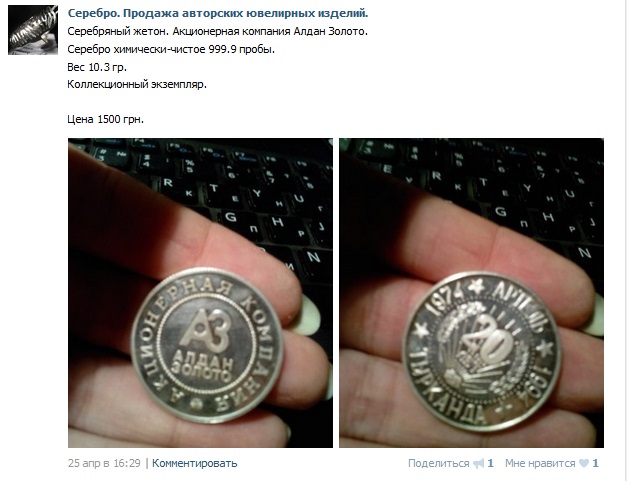Click the text 'Коллекционный экземпляр.'

[137, 85]
